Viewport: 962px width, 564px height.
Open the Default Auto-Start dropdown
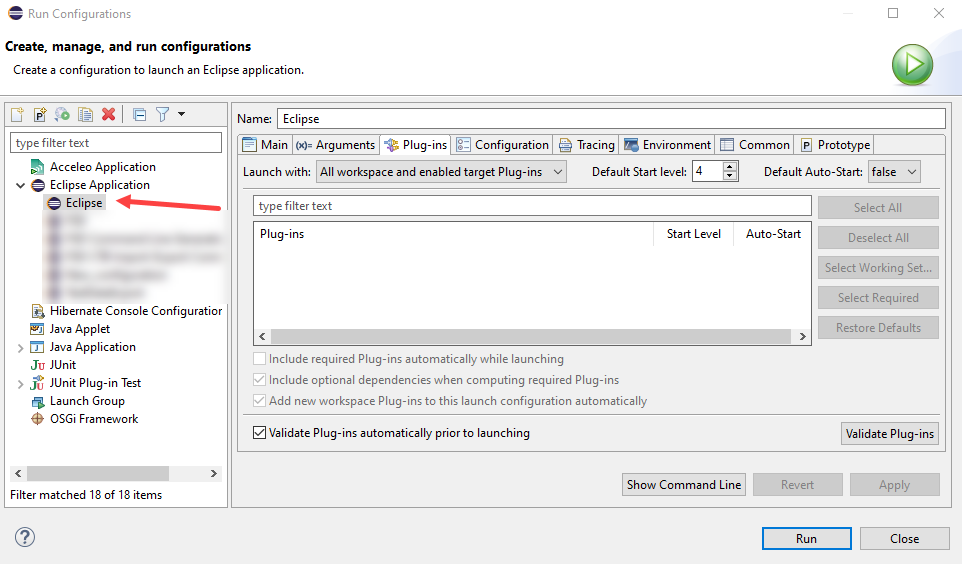coord(894,172)
